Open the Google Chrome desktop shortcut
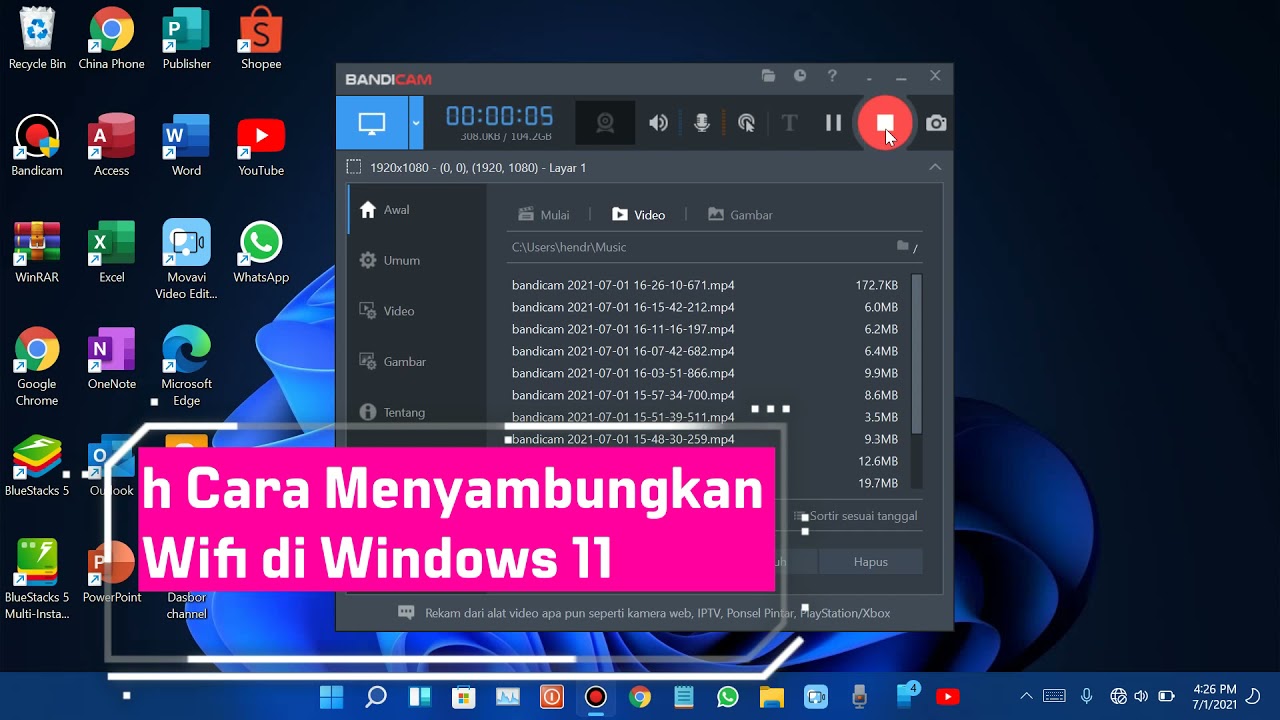The image size is (1280, 720). tap(37, 367)
